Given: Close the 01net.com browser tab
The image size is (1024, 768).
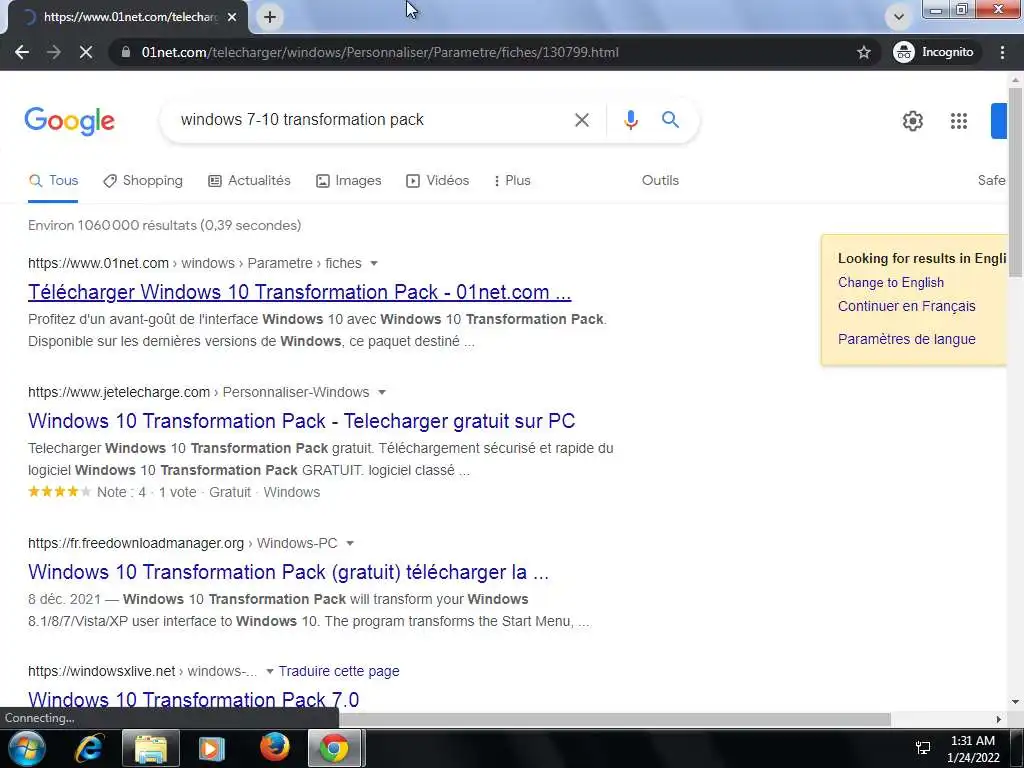Looking at the screenshot, I should (232, 17).
